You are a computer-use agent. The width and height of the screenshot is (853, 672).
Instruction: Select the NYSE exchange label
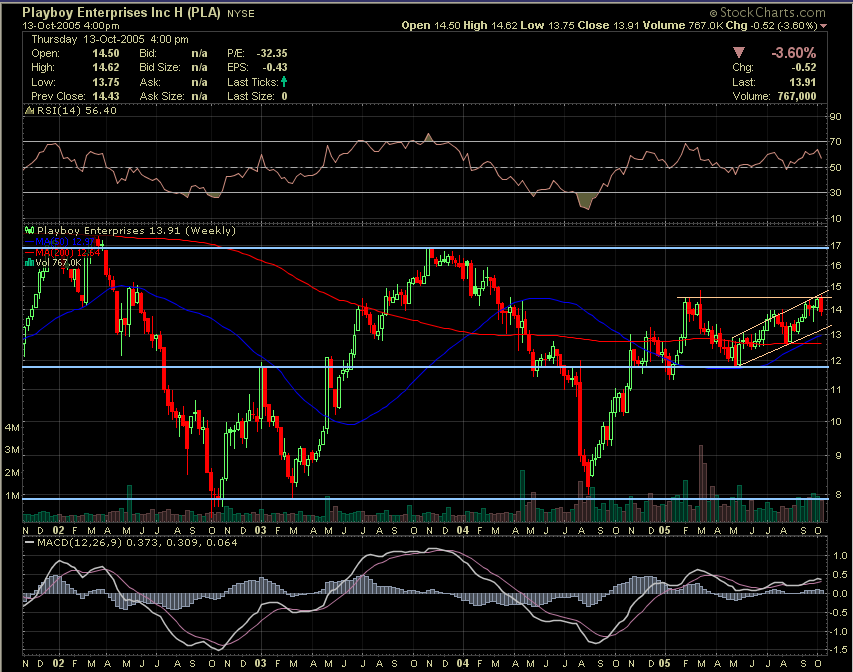pyautogui.click(x=240, y=14)
